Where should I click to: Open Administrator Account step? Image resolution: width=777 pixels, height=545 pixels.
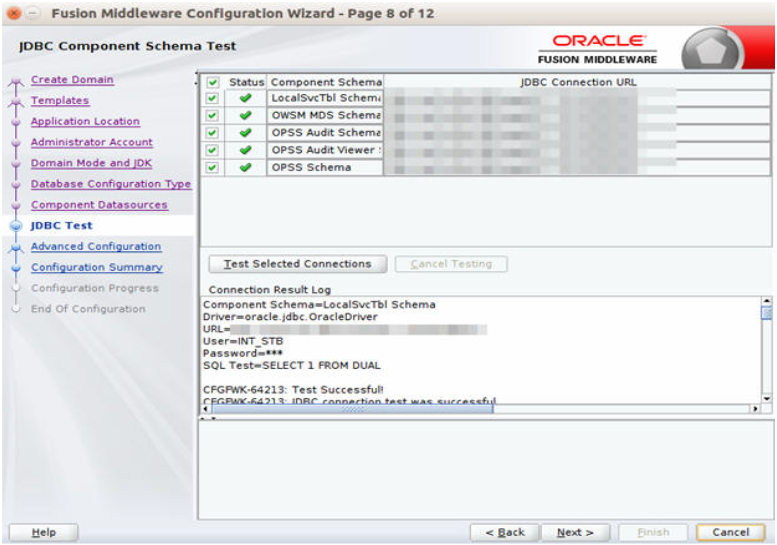point(92,142)
